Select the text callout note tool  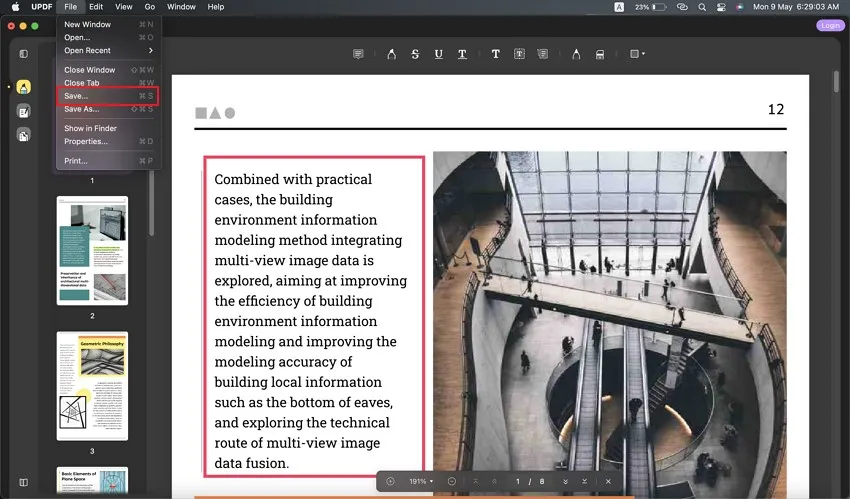[543, 54]
